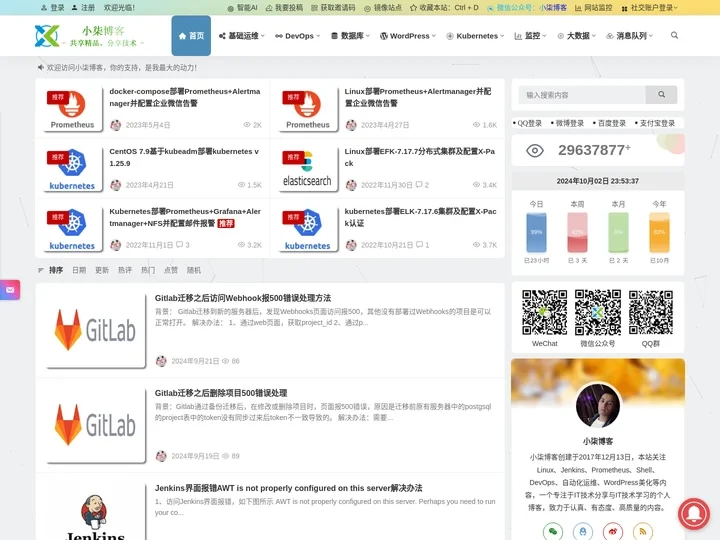Viewport: 720px width, 540px height.
Task: Click the 注册 link in top bar
Action: pyautogui.click(x=83, y=8)
